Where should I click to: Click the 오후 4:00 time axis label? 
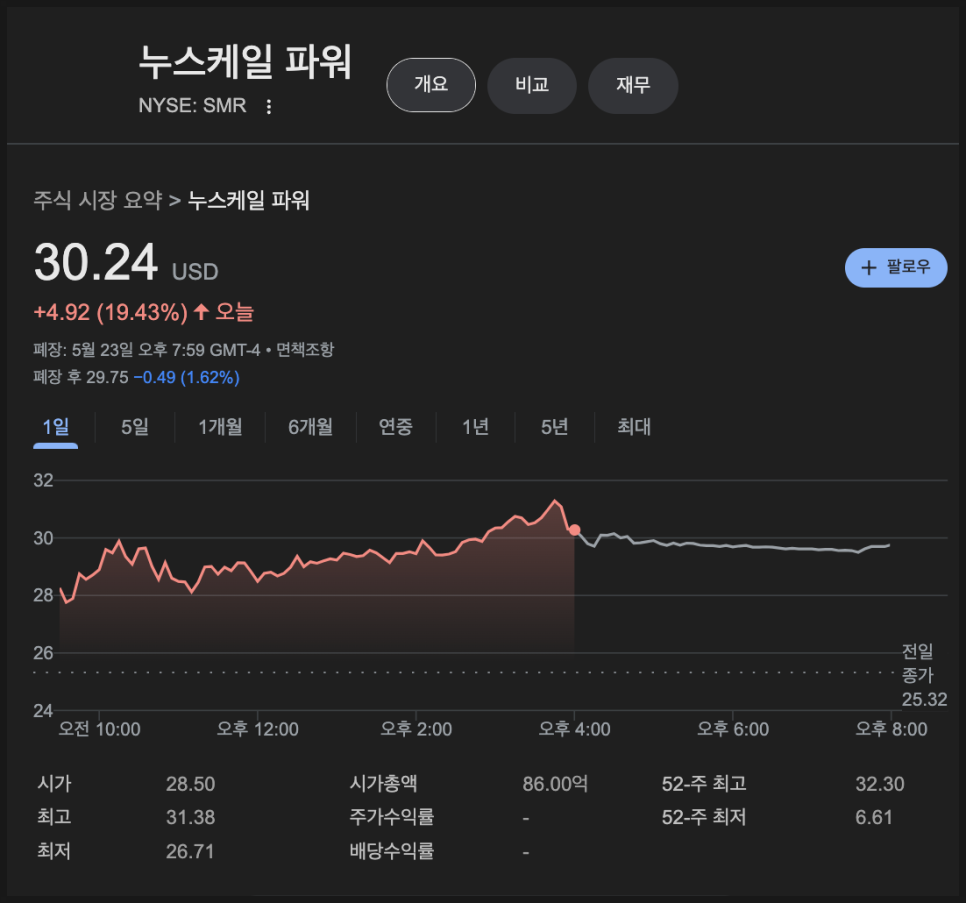pos(574,729)
